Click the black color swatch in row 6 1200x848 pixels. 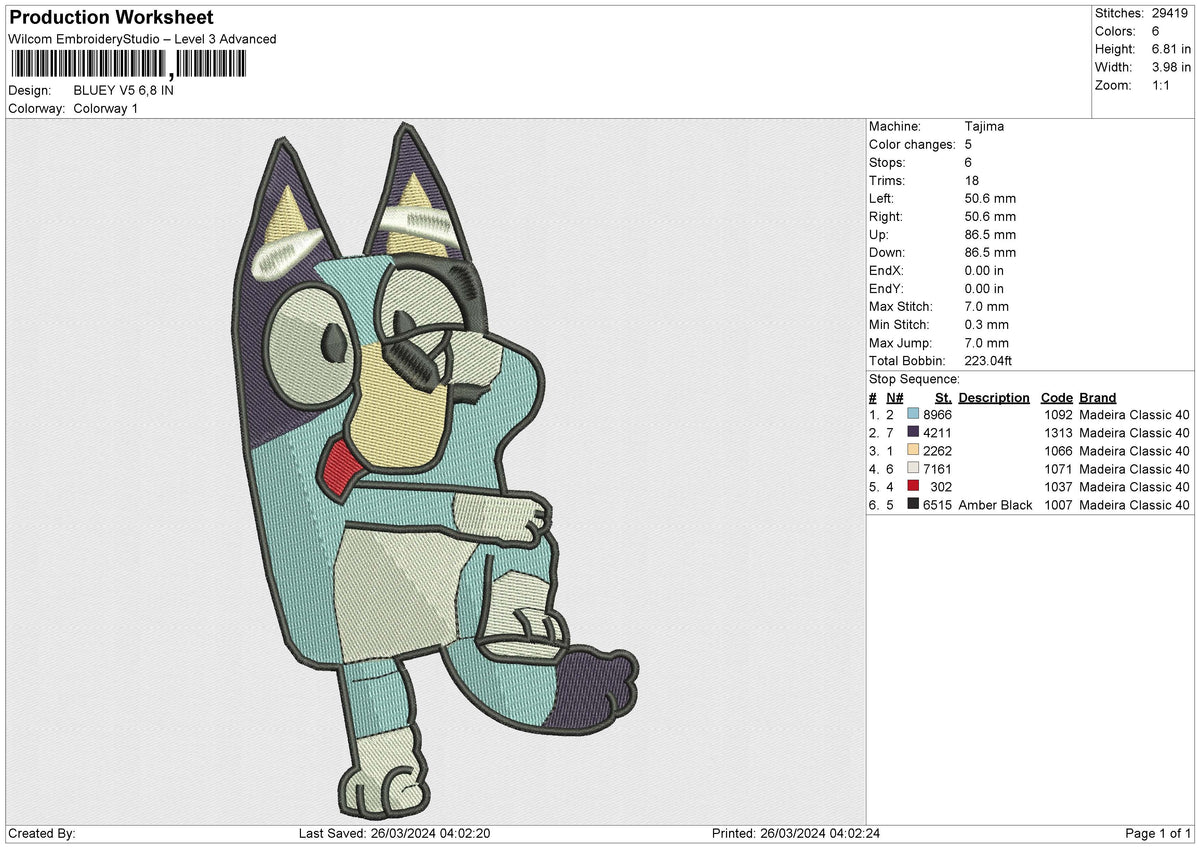(x=914, y=505)
